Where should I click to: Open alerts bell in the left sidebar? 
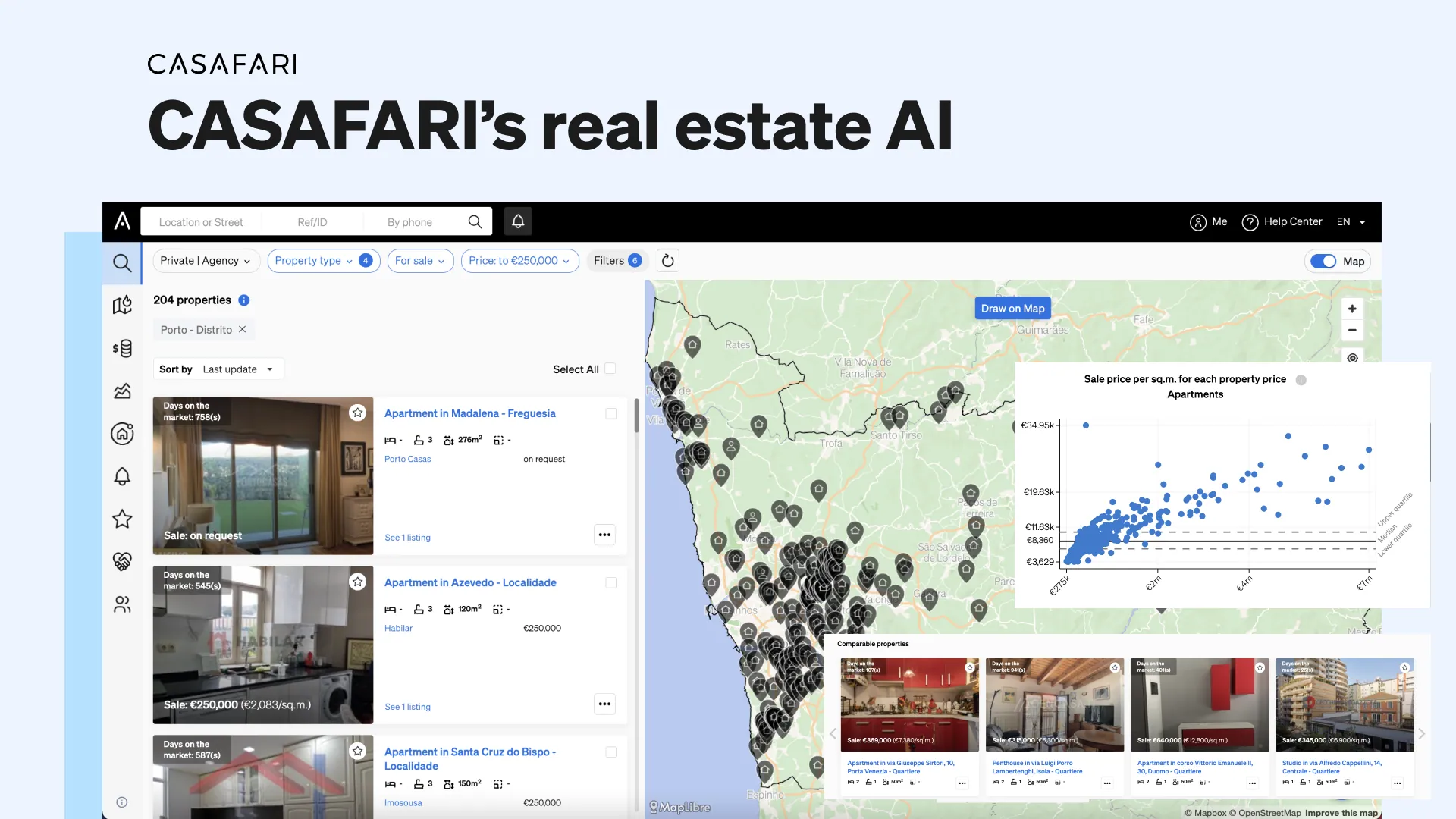click(x=122, y=476)
